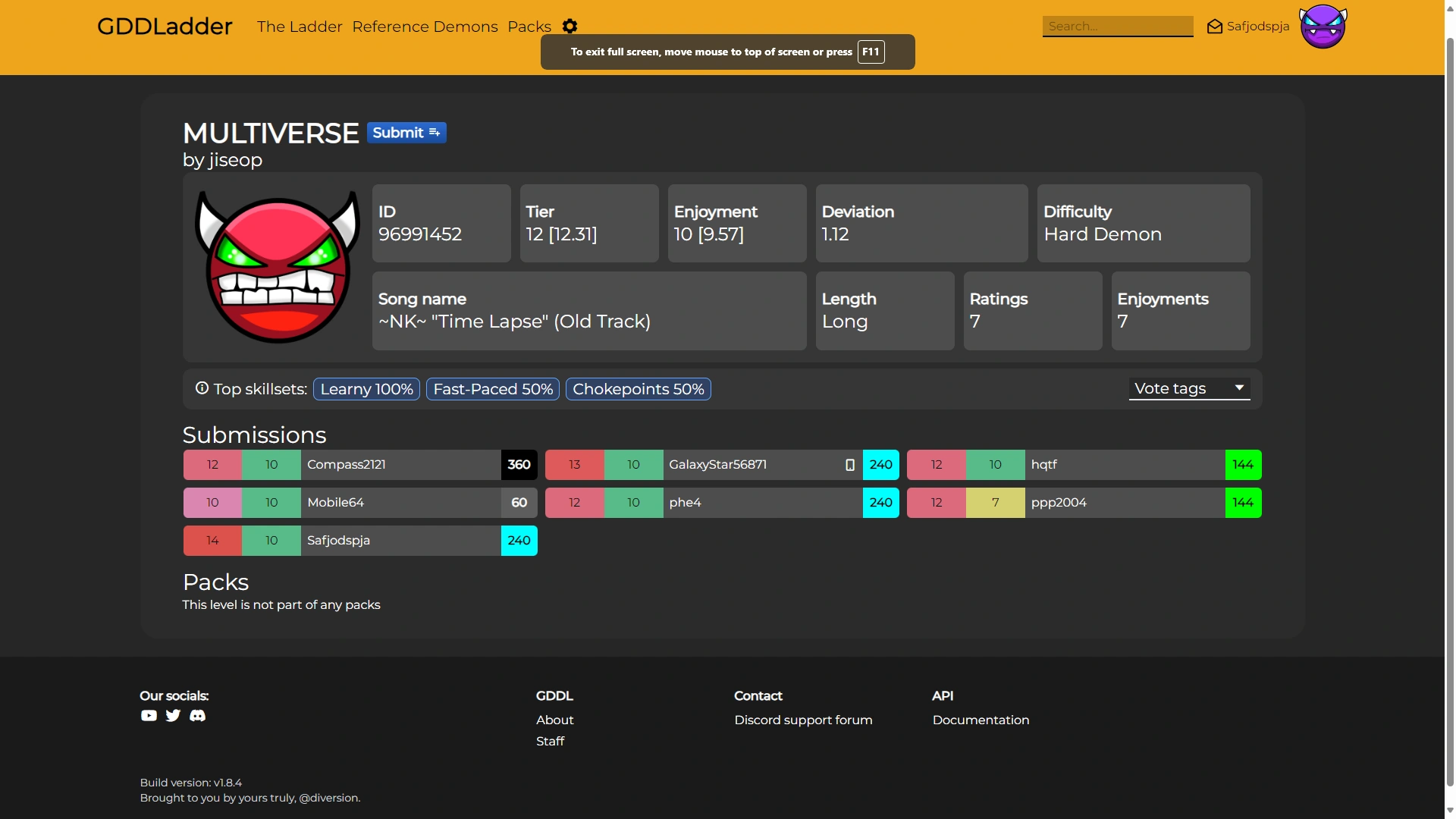Click the info icon next to Top skillsets
This screenshot has width=1456, height=819.
click(201, 388)
